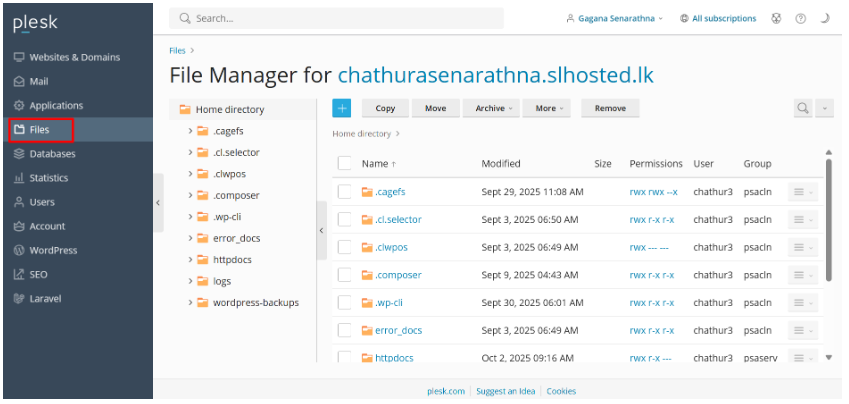Tick the checkbox for .cagefs folder
The width and height of the screenshot is (849, 404).
pos(345,192)
